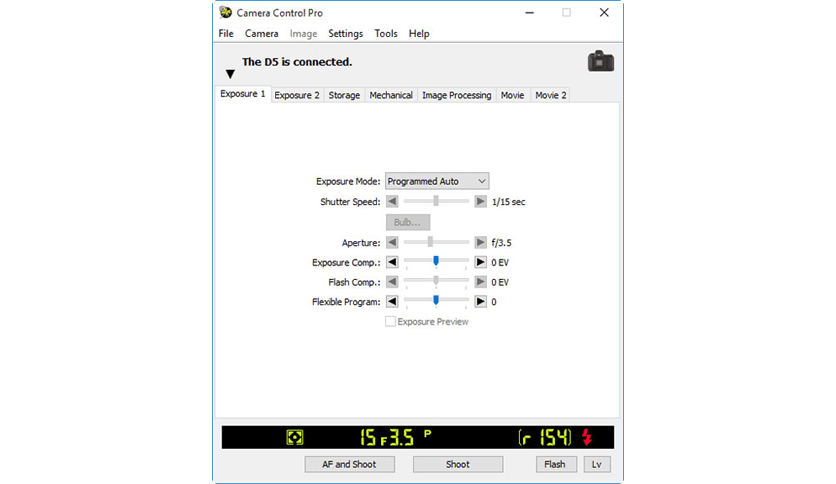This screenshot has height=484, width=836.
Task: Click the red flash indicator in LCD panel
Action: (587, 437)
